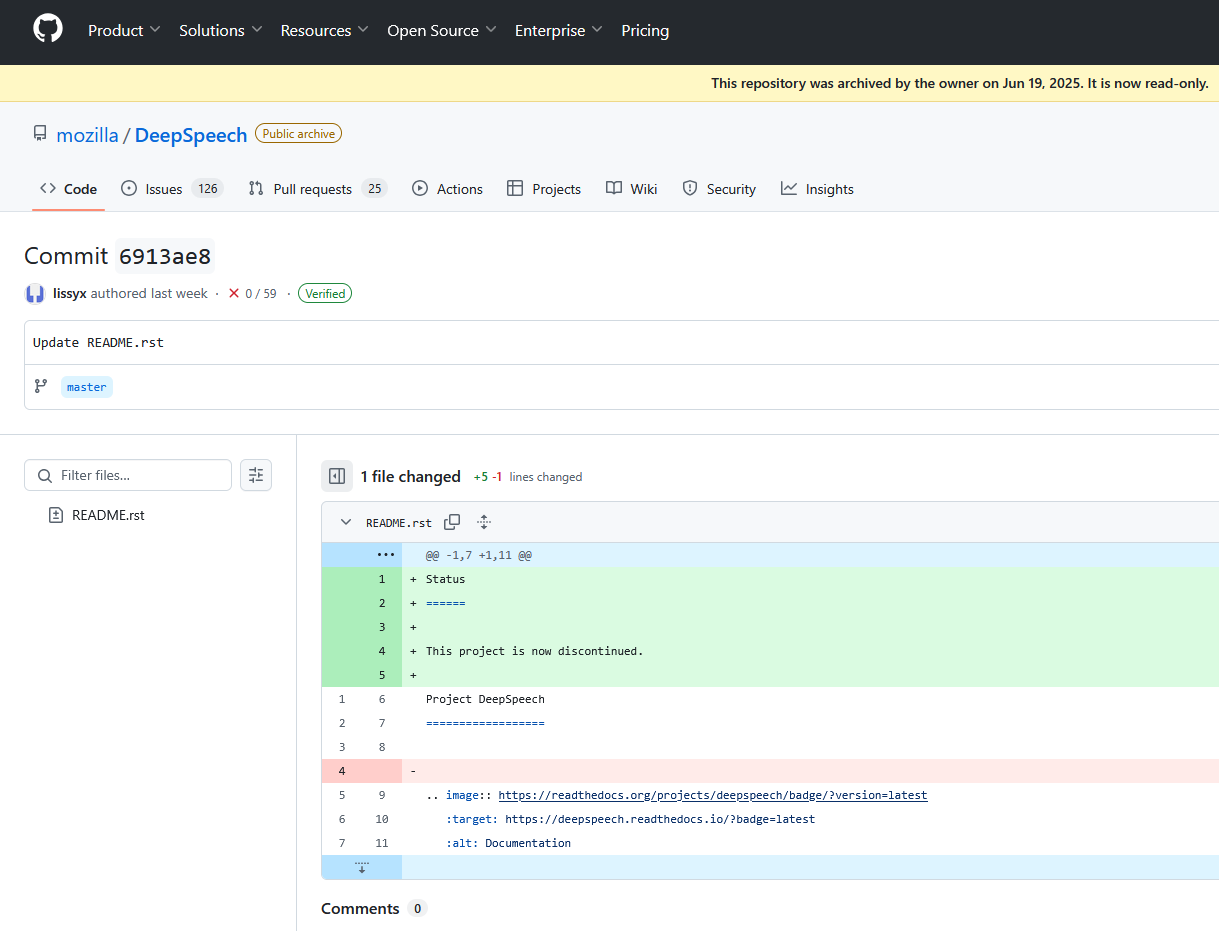Click the Issues count badge 126
Image resolution: width=1219 pixels, height=931 pixels.
207,189
